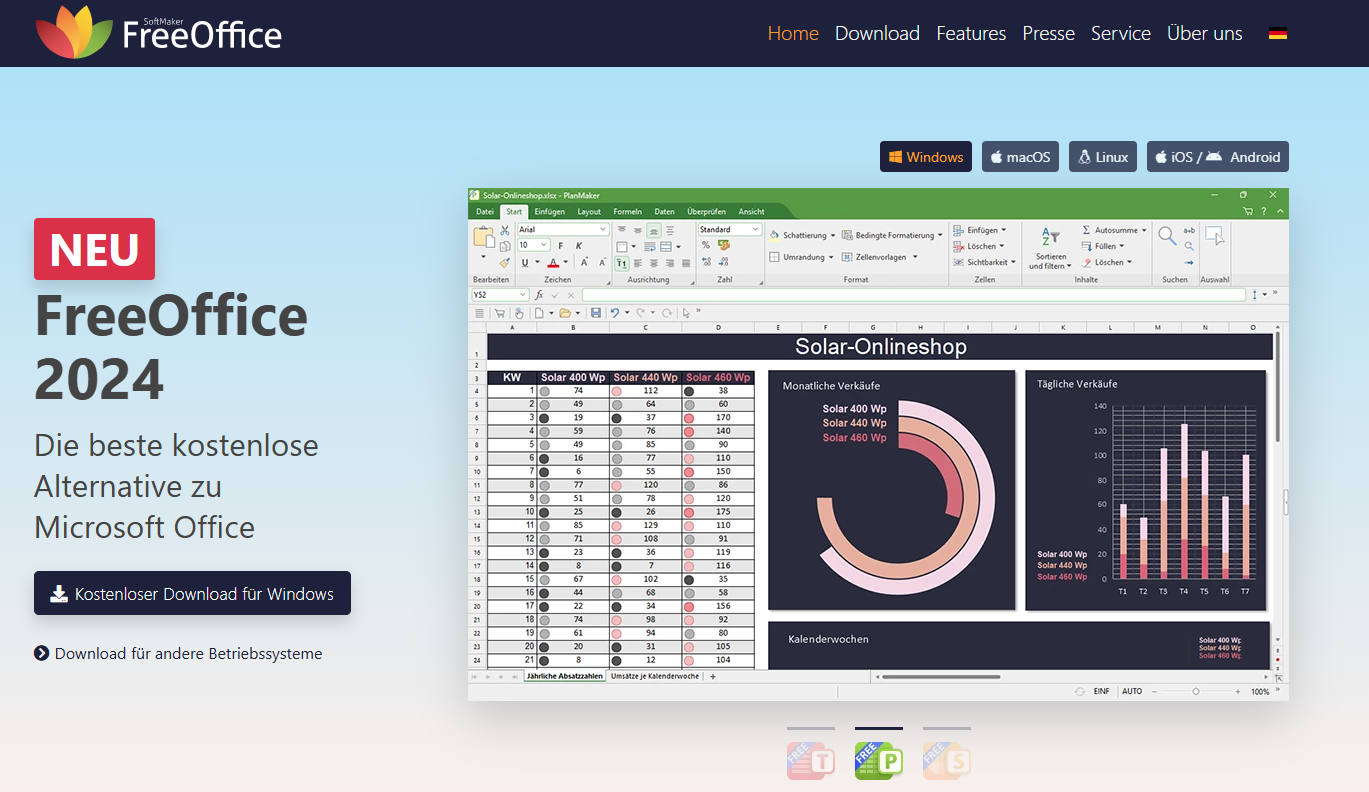This screenshot has width=1369, height=792.
Task: Click the undo arrow in quick toolbar
Action: point(615,313)
